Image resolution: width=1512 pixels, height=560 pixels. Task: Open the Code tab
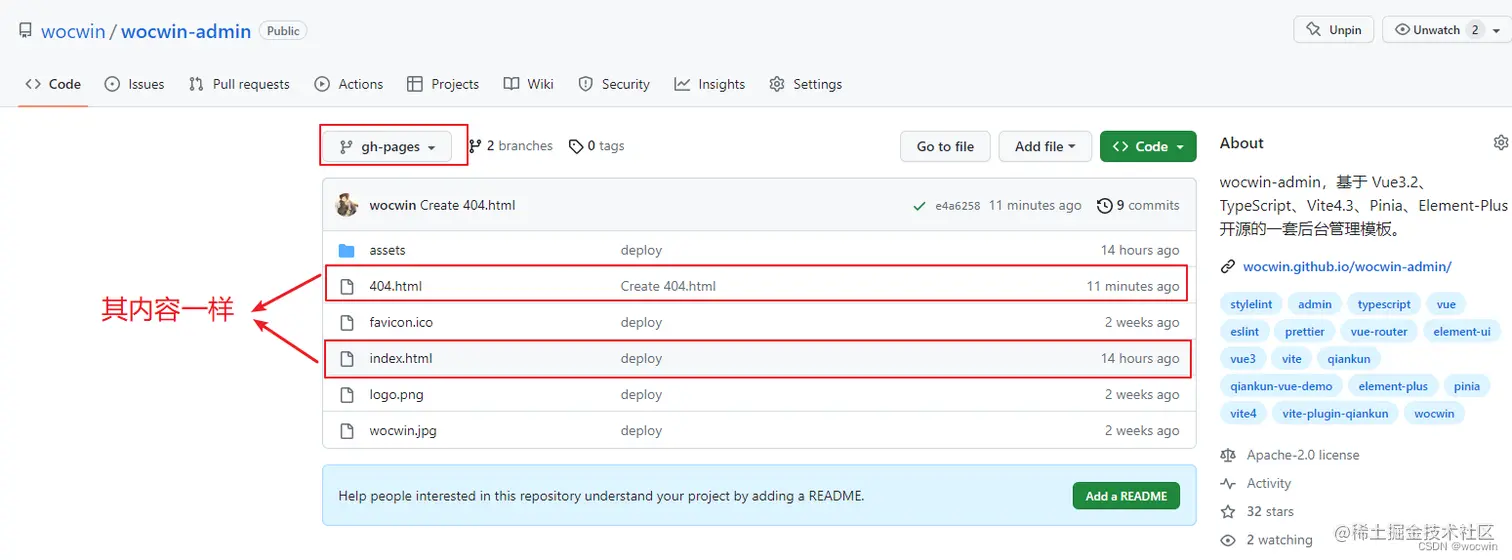pyautogui.click(x=53, y=84)
